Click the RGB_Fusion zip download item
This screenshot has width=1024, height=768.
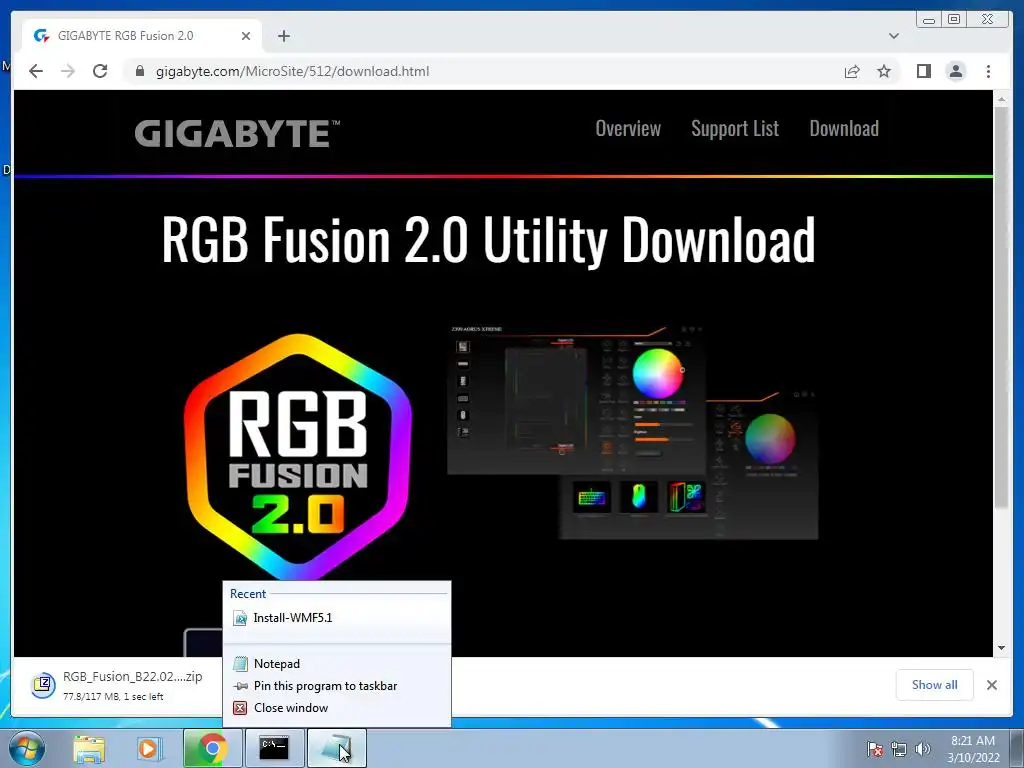point(118,684)
